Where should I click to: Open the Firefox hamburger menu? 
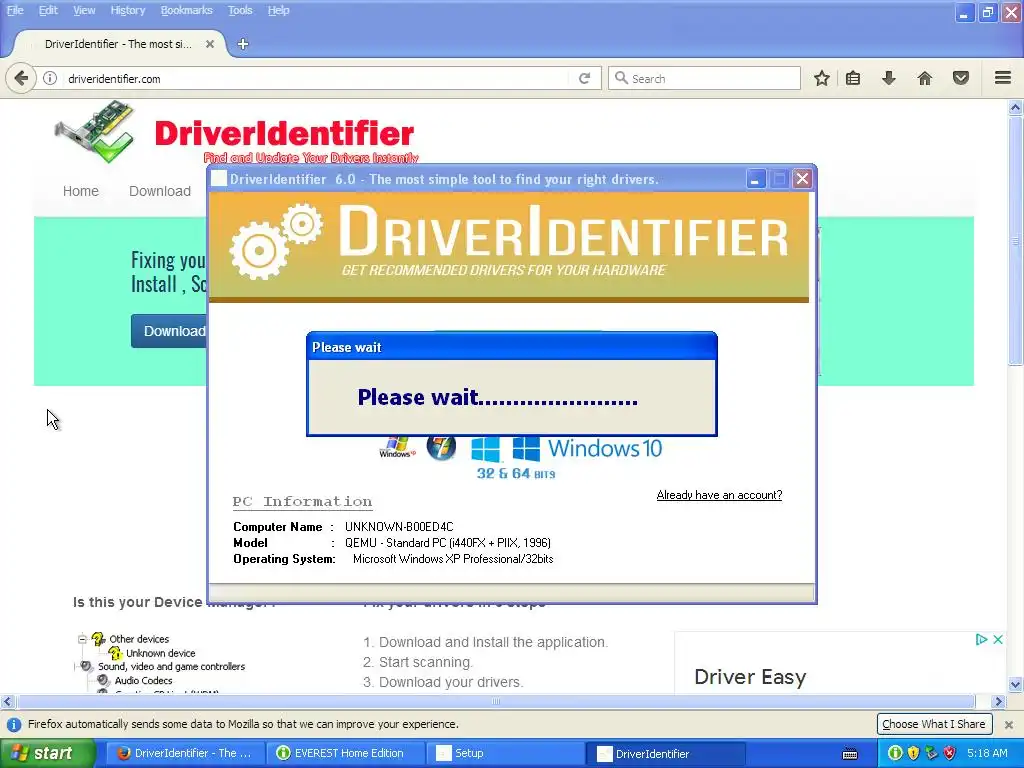pyautogui.click(x=1003, y=78)
